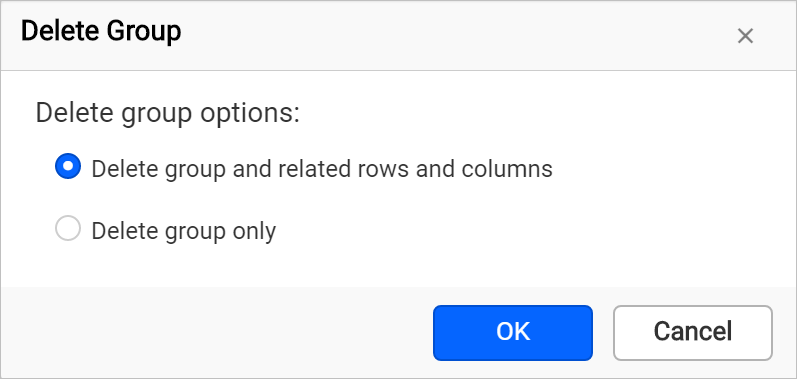Click the OK button
The height and width of the screenshot is (379, 797).
click(513, 333)
